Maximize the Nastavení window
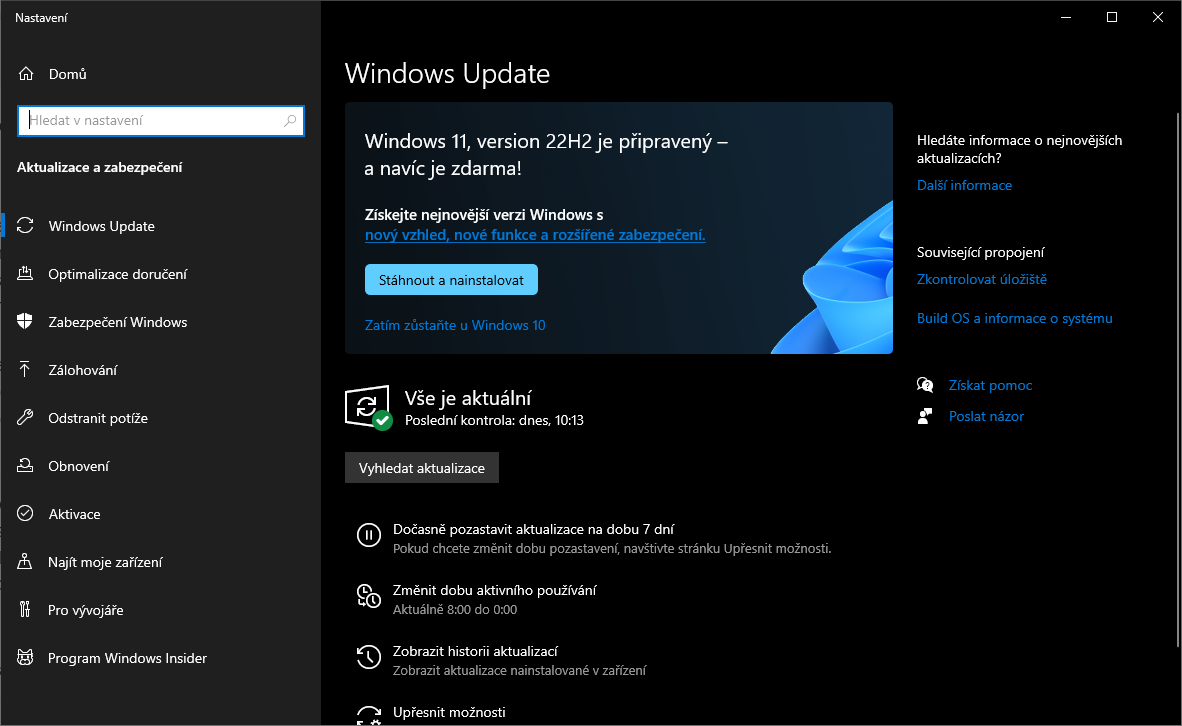Image resolution: width=1182 pixels, height=726 pixels. pyautogui.click(x=1112, y=17)
